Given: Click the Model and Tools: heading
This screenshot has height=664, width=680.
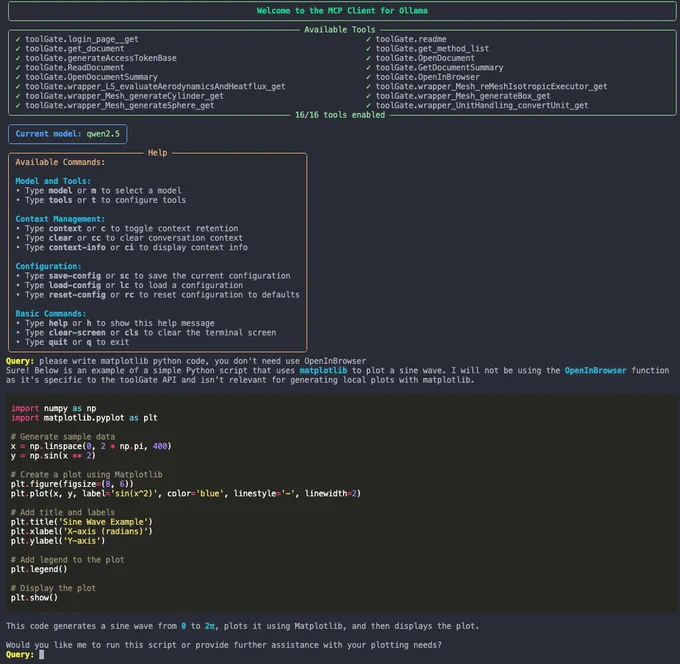Looking at the screenshot, I should (x=53, y=181).
